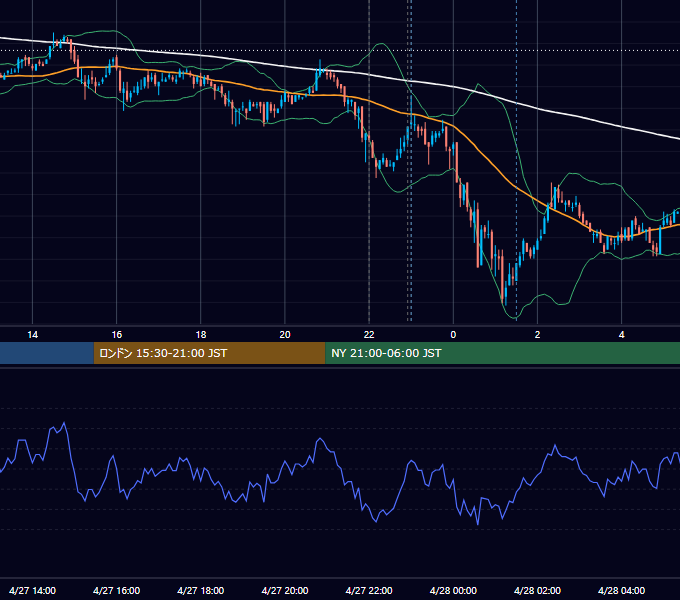This screenshot has height=600, width=680.
Task: Click the 4 hour label on price chart
Action: pos(621,335)
